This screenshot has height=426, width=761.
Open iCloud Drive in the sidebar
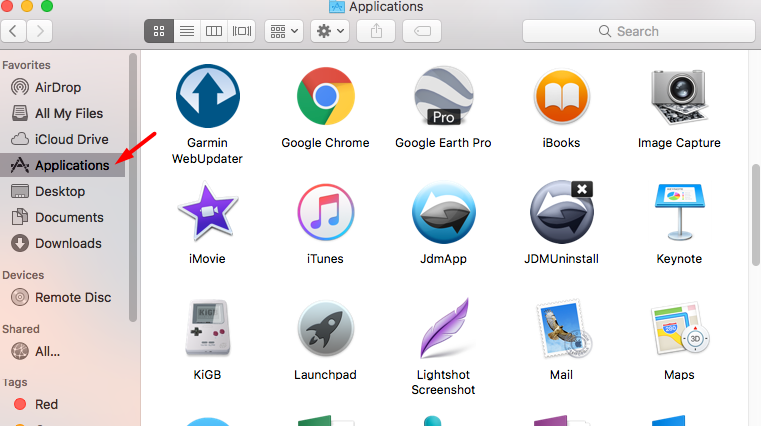63,139
